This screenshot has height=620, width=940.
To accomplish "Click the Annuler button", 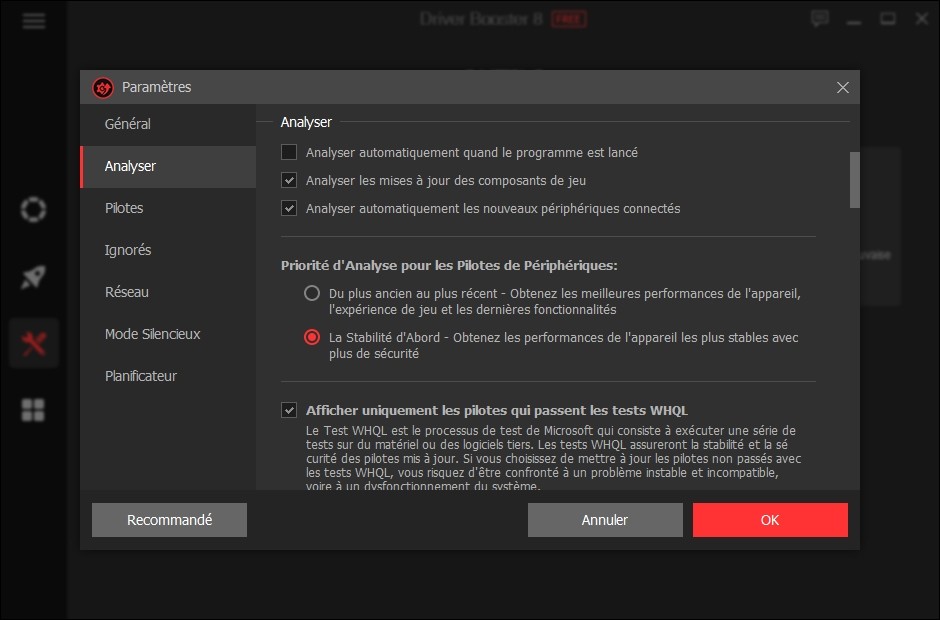I will point(605,520).
